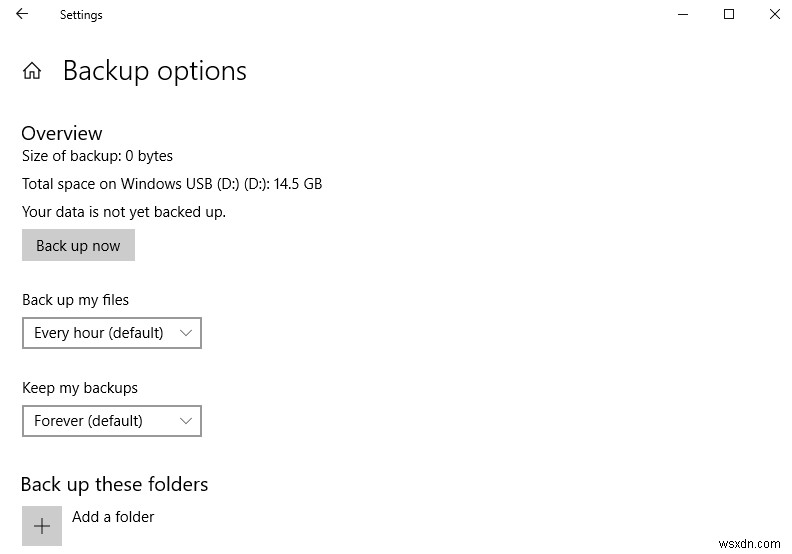Click the Keep my backups label
This screenshot has width=792, height=554.
tap(80, 388)
